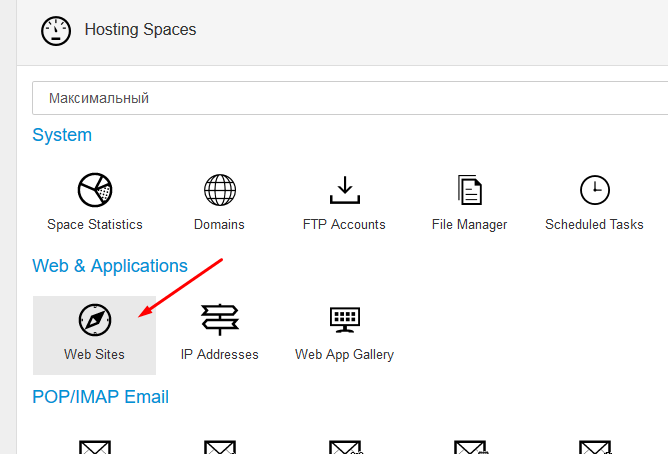Click the Space Statistics text label
Viewport: 668px width, 454px height.
pos(95,224)
